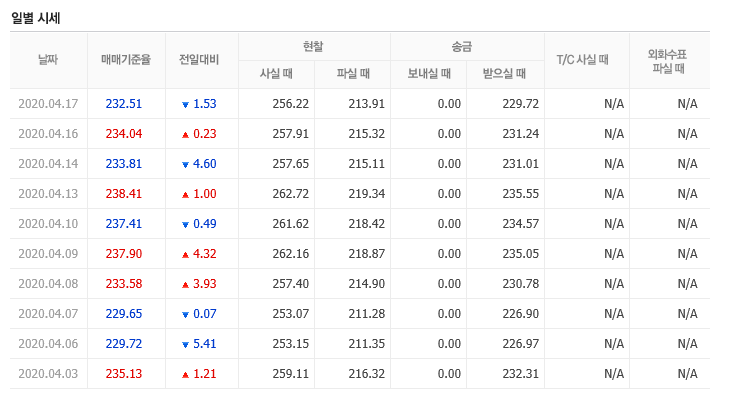
Task: Click the down arrow beside 0.49
Action: click(x=185, y=225)
